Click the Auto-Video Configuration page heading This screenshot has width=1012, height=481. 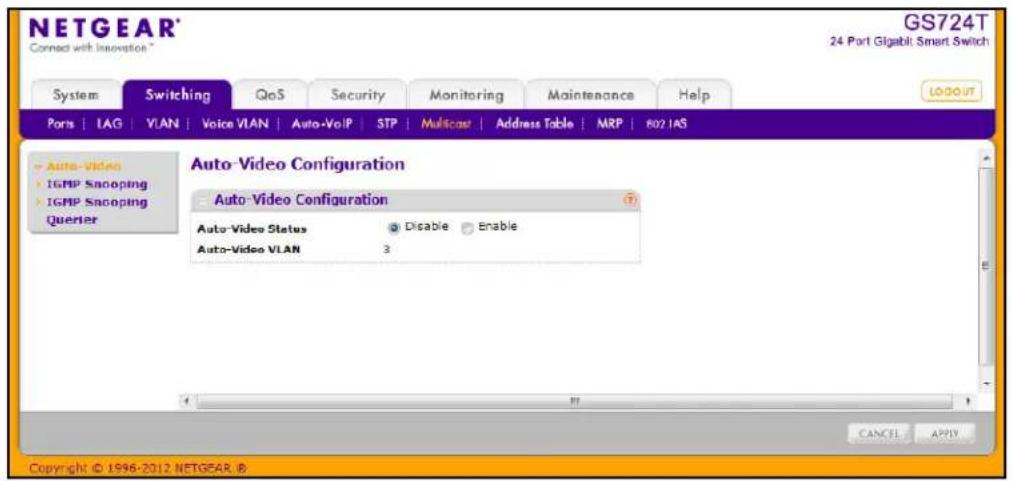pos(298,165)
